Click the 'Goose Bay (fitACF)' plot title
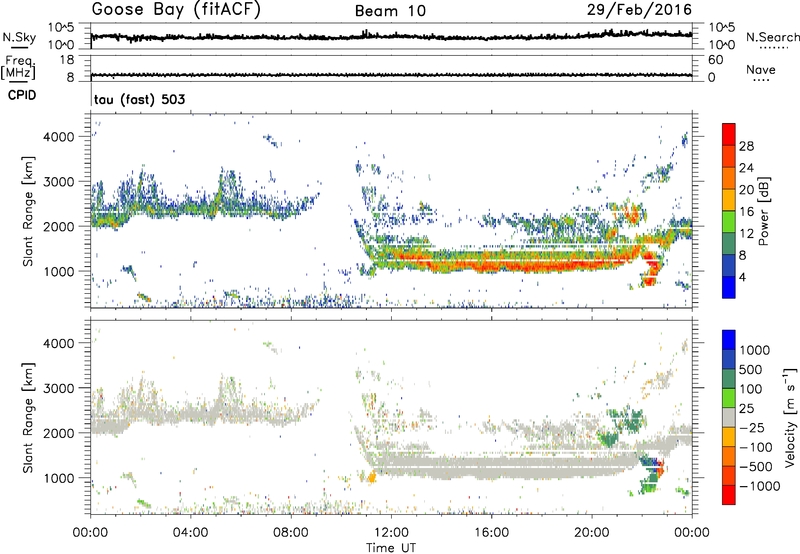The image size is (800, 554). (x=176, y=9)
